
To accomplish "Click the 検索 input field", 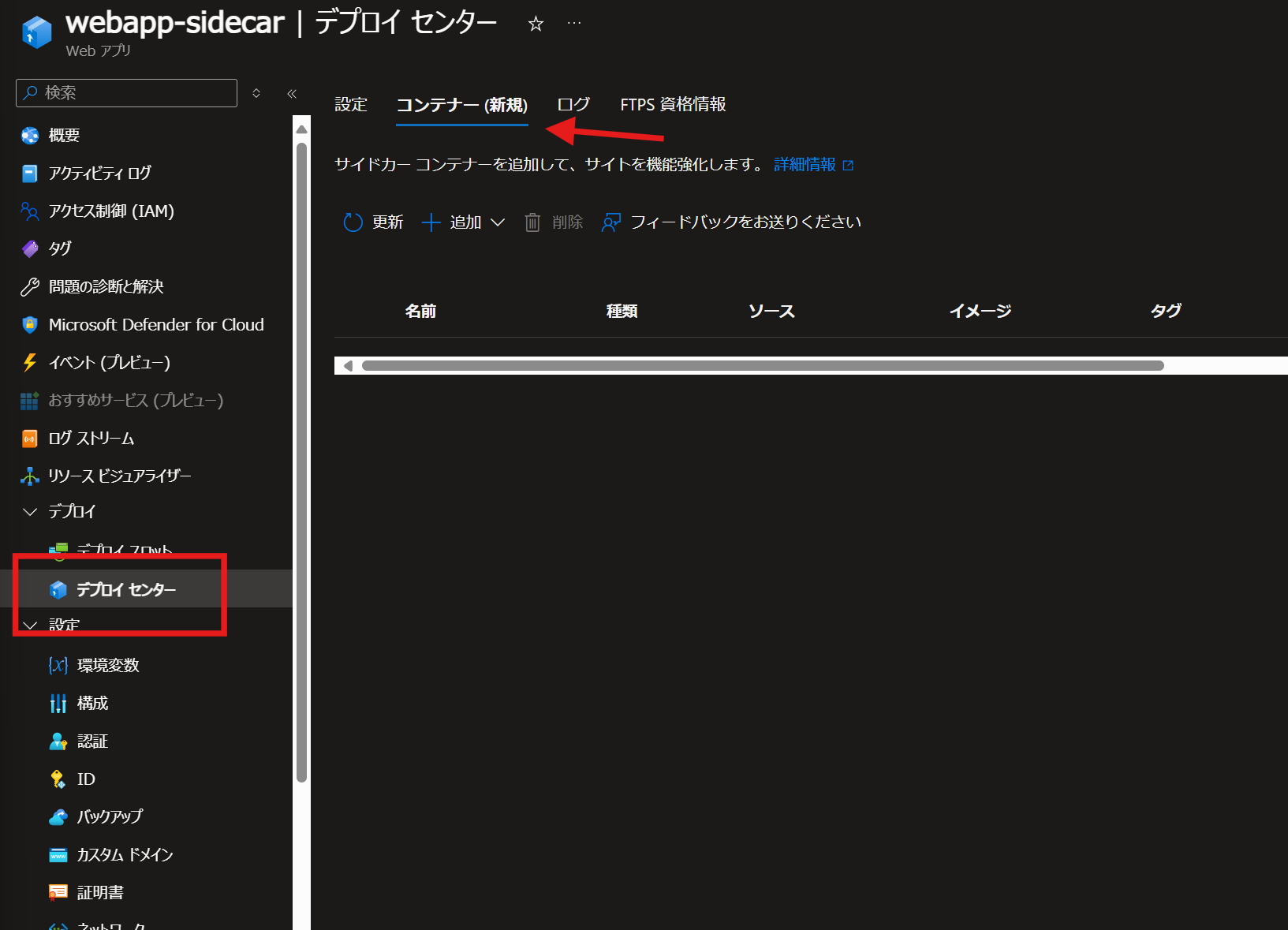I will coord(126,93).
